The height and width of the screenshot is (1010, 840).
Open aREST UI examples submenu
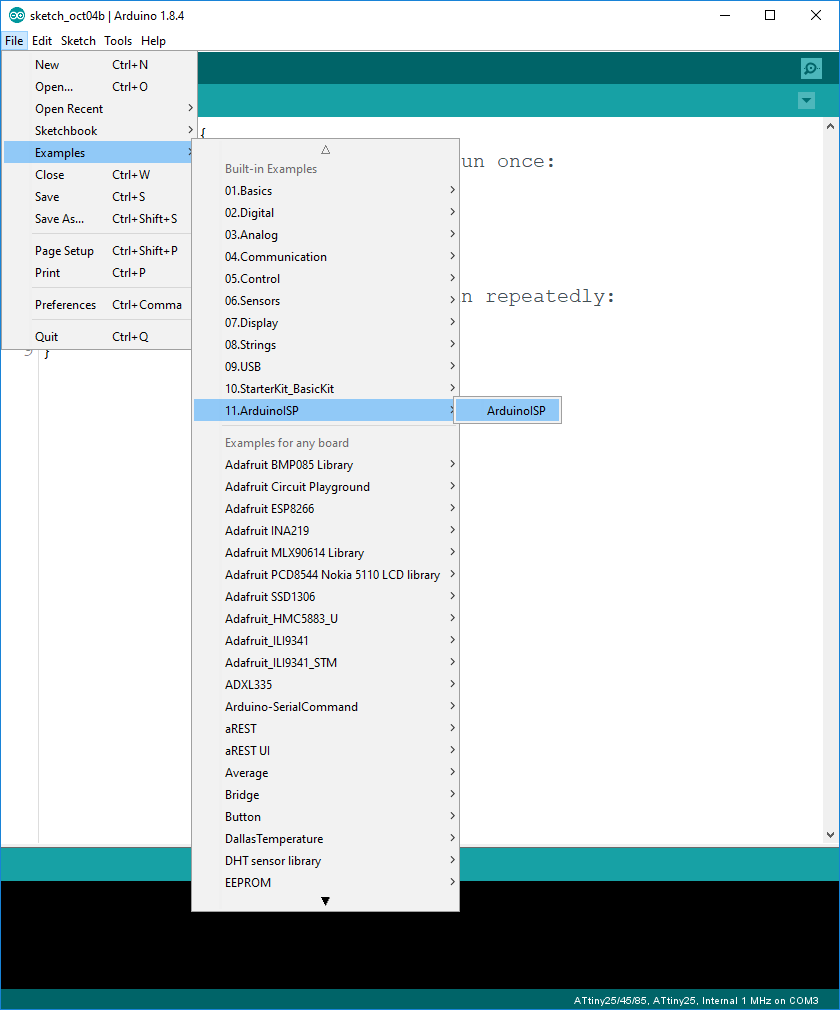[x=326, y=750]
